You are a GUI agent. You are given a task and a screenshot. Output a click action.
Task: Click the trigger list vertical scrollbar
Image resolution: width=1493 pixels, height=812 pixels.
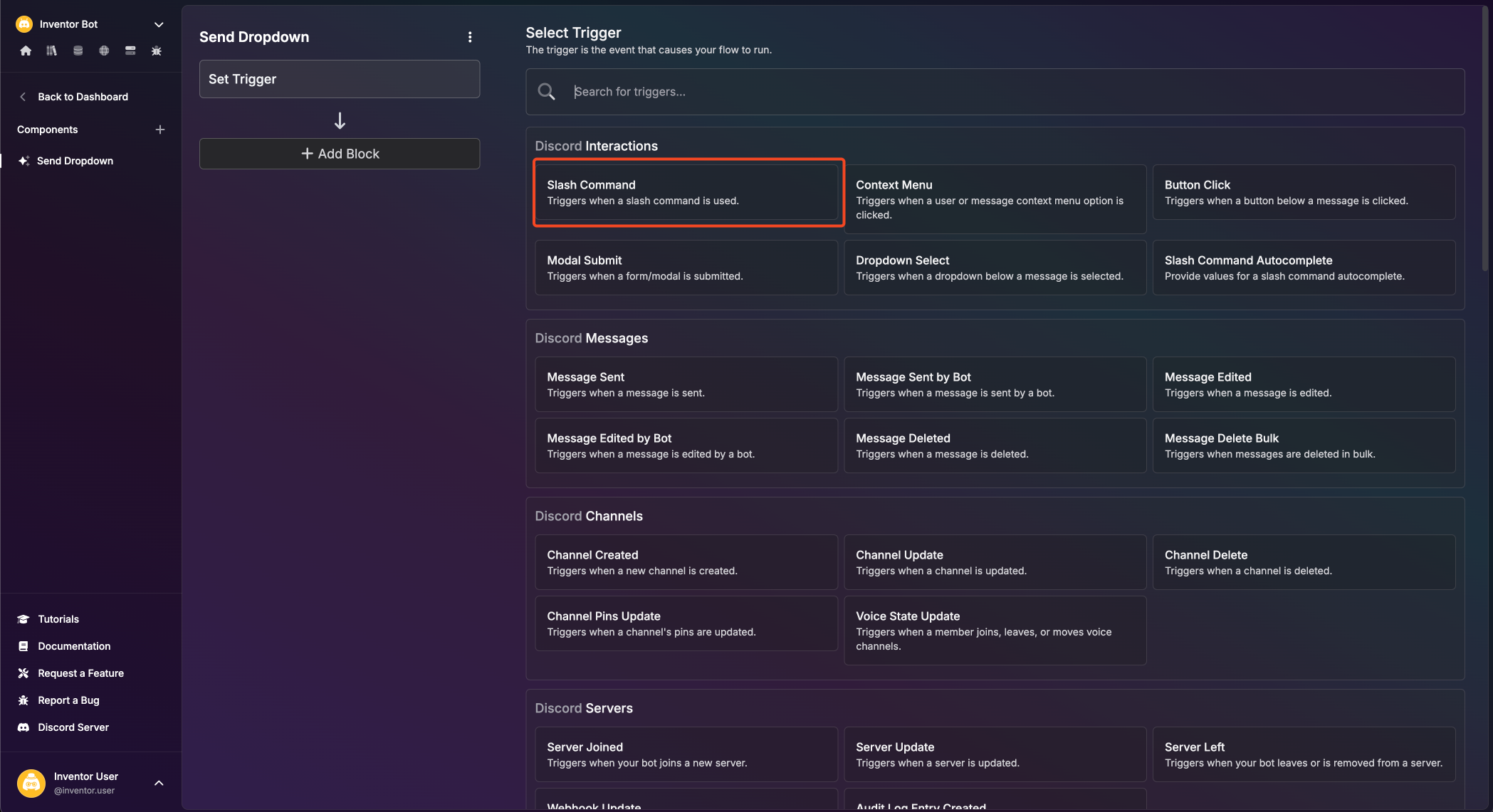1485,139
